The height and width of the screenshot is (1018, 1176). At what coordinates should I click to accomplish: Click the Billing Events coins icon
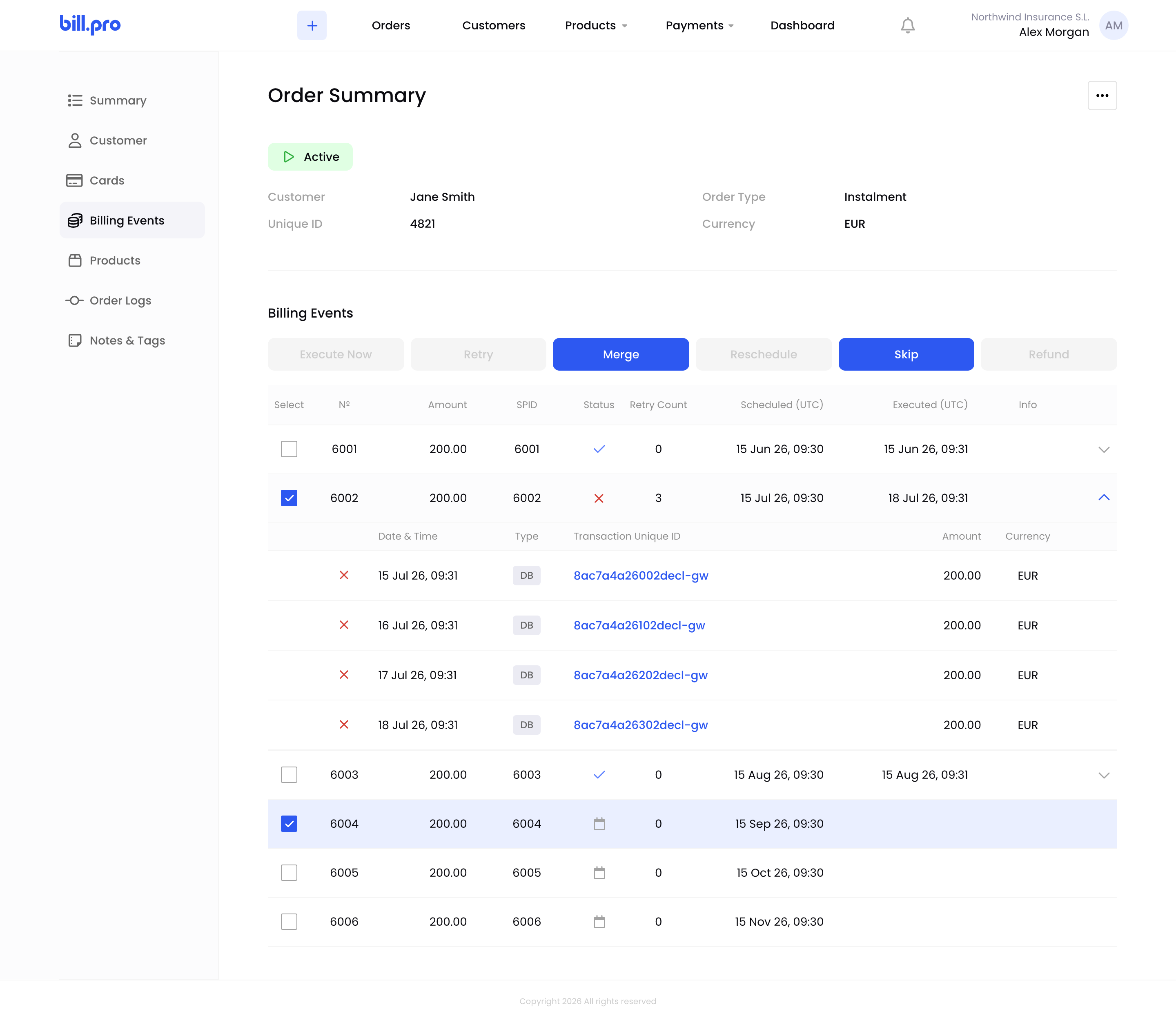[x=75, y=220]
